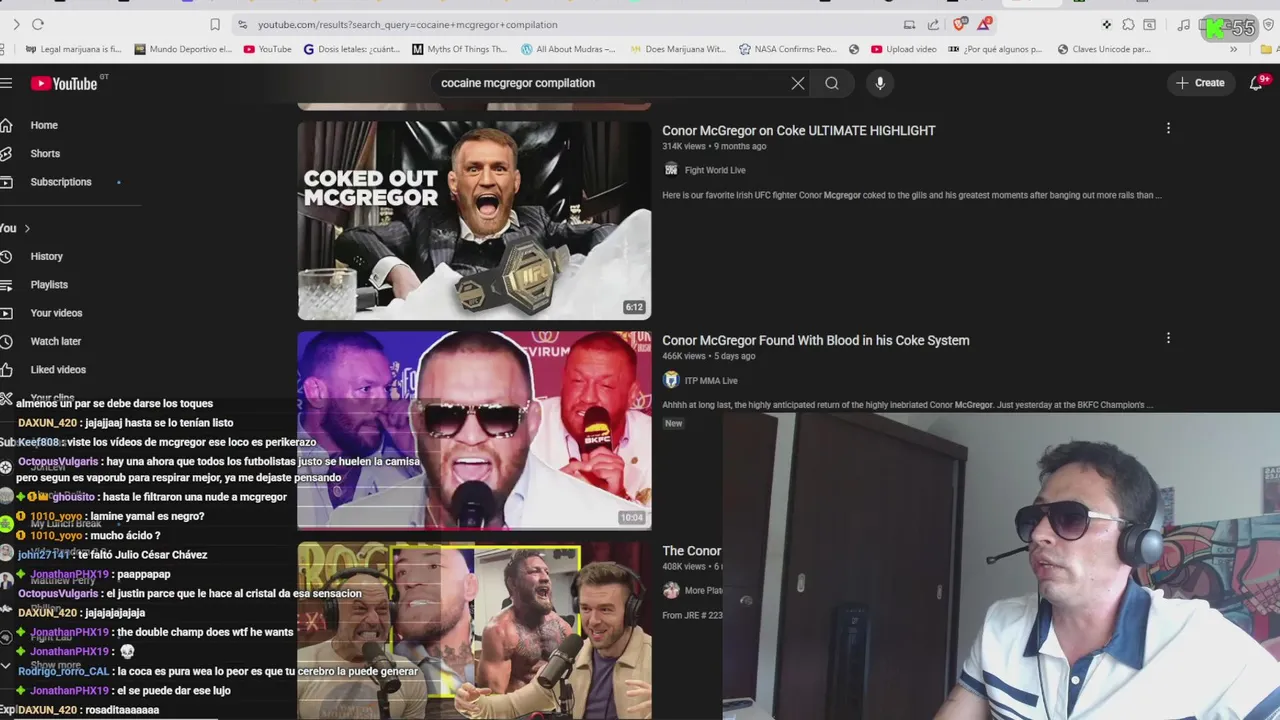Open Liked videos in the sidebar
Screen dimensions: 1280x720
click(58, 370)
